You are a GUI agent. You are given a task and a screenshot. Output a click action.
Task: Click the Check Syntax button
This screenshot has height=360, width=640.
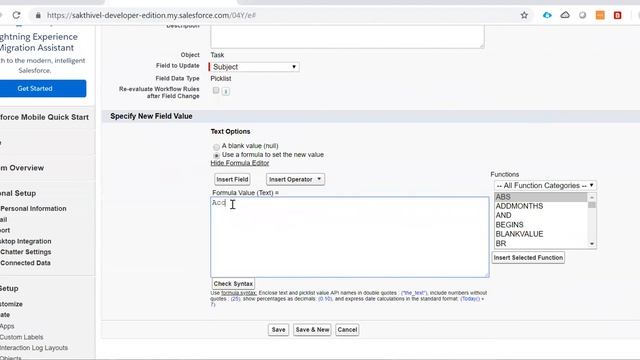click(233, 284)
